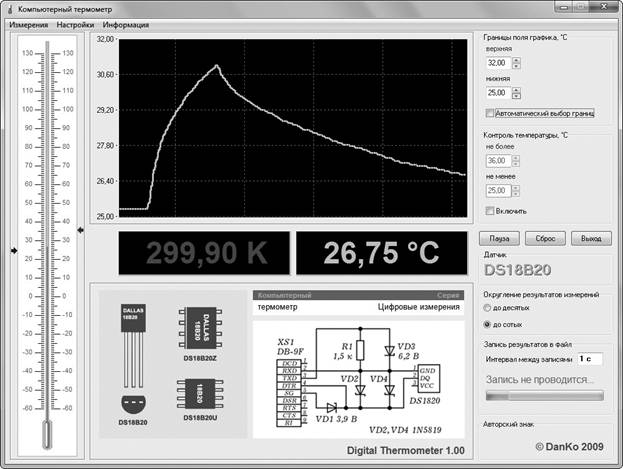Increase the нижняя graph bound value
This screenshot has height=469, width=623.
[516, 90]
